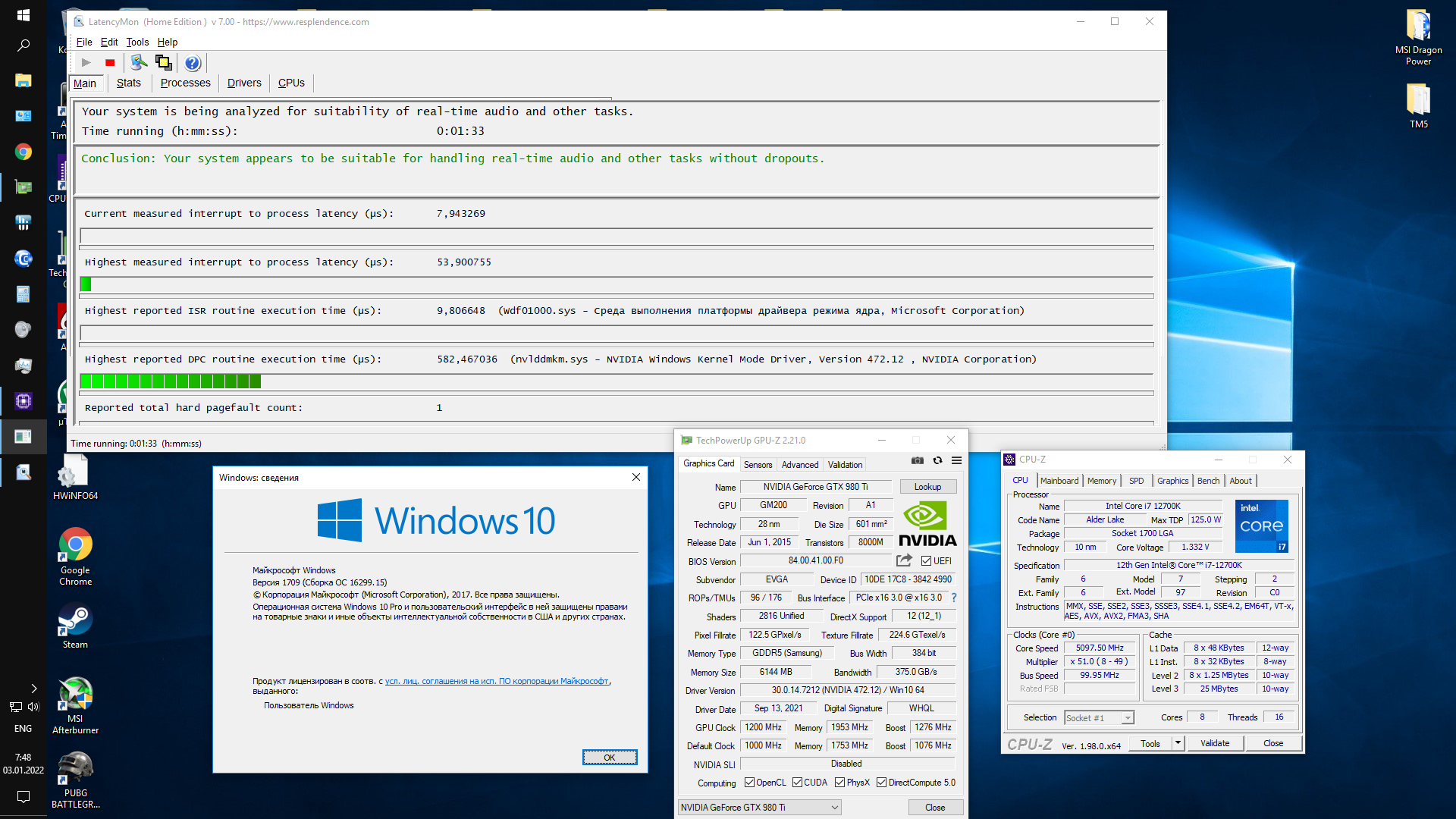
Task: Click the LatencyMon options monitor icon
Action: pos(139,63)
